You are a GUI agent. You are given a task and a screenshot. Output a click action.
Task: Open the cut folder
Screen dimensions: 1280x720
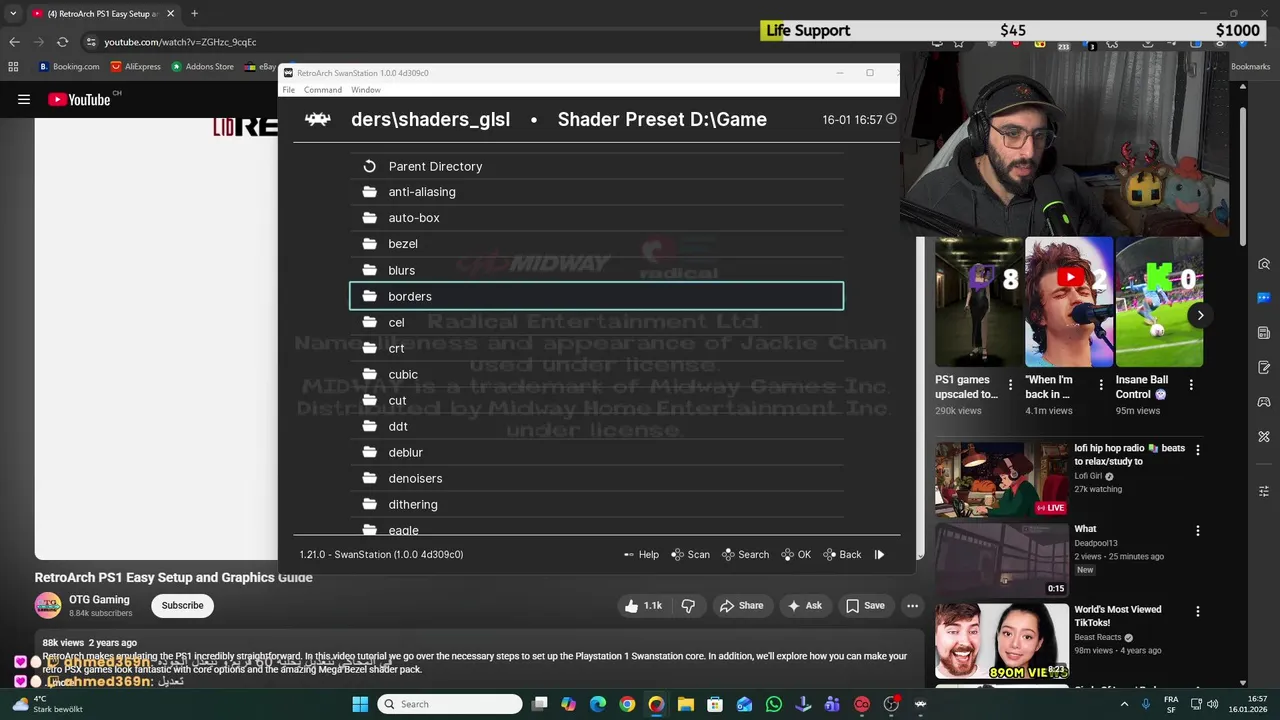click(596, 400)
